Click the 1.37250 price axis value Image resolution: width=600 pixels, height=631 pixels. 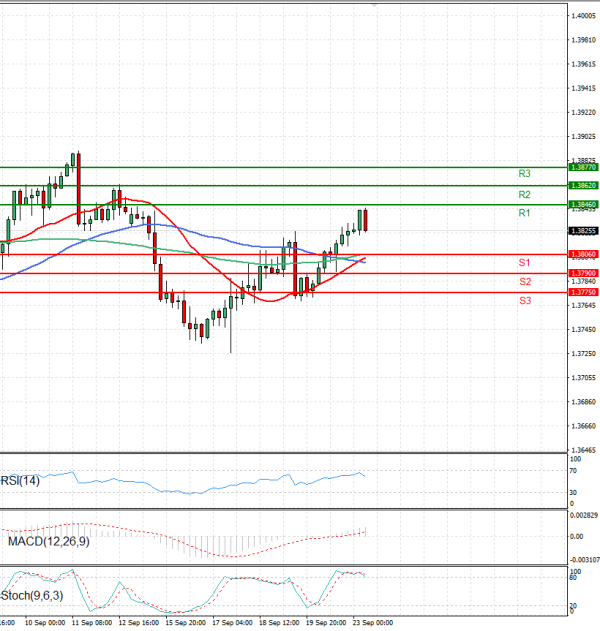click(x=584, y=353)
